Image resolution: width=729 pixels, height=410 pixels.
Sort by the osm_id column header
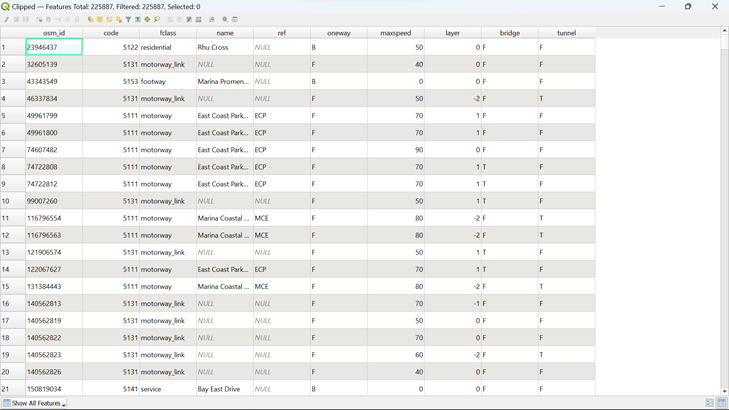coord(54,33)
